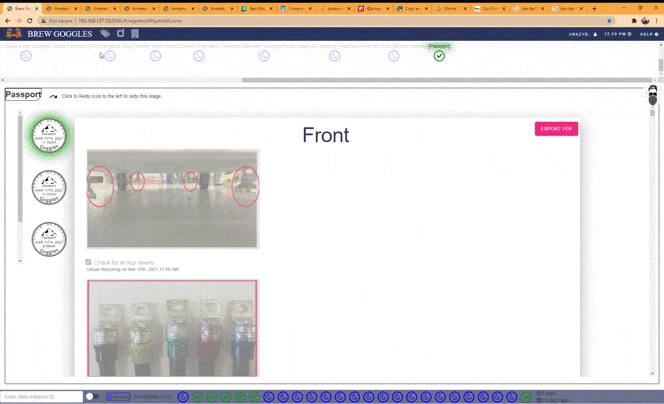
Task: Click the folder icon beside the tags icon
Action: (121, 33)
